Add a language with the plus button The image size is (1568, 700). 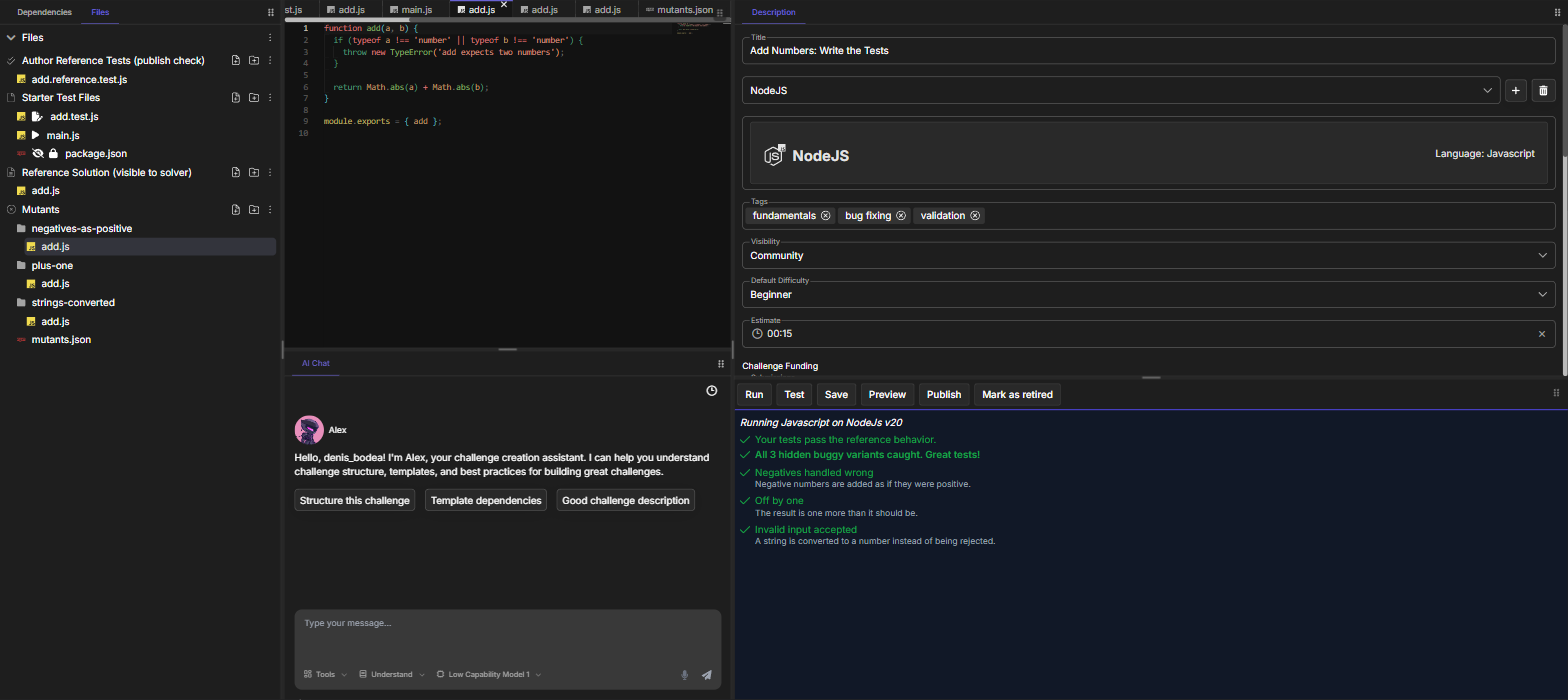(1516, 91)
